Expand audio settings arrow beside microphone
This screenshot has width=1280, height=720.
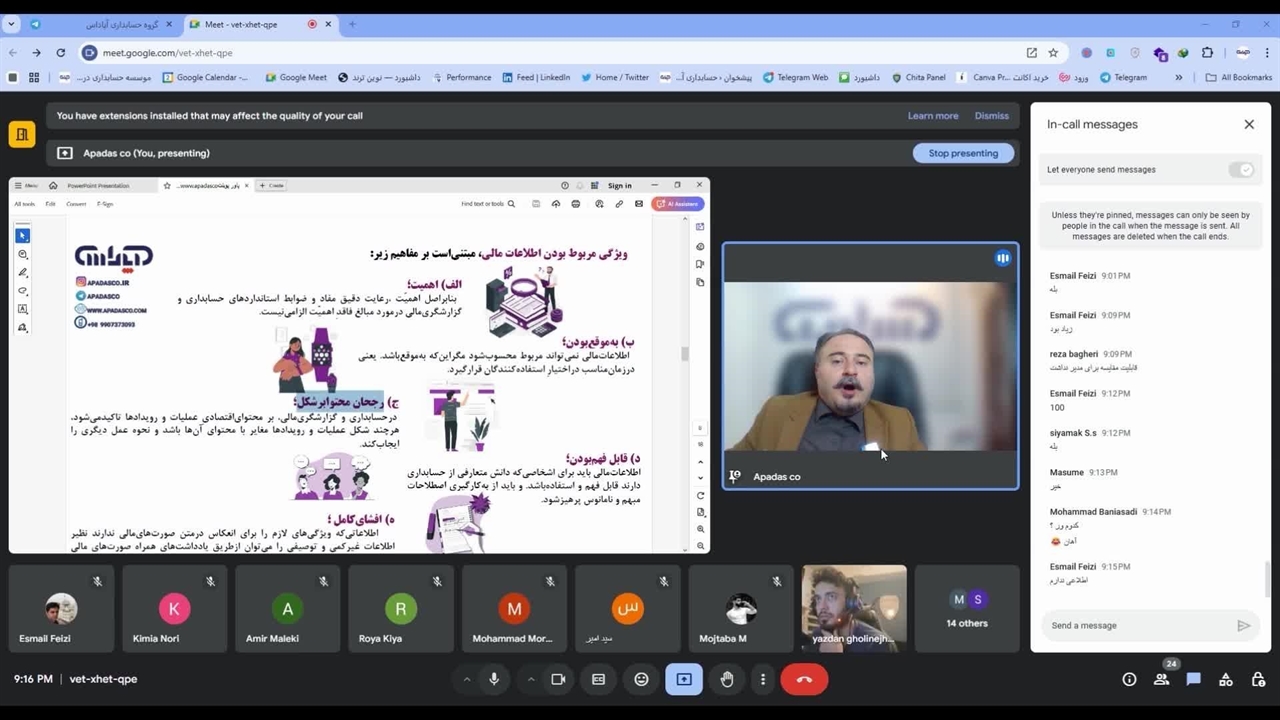click(x=466, y=679)
